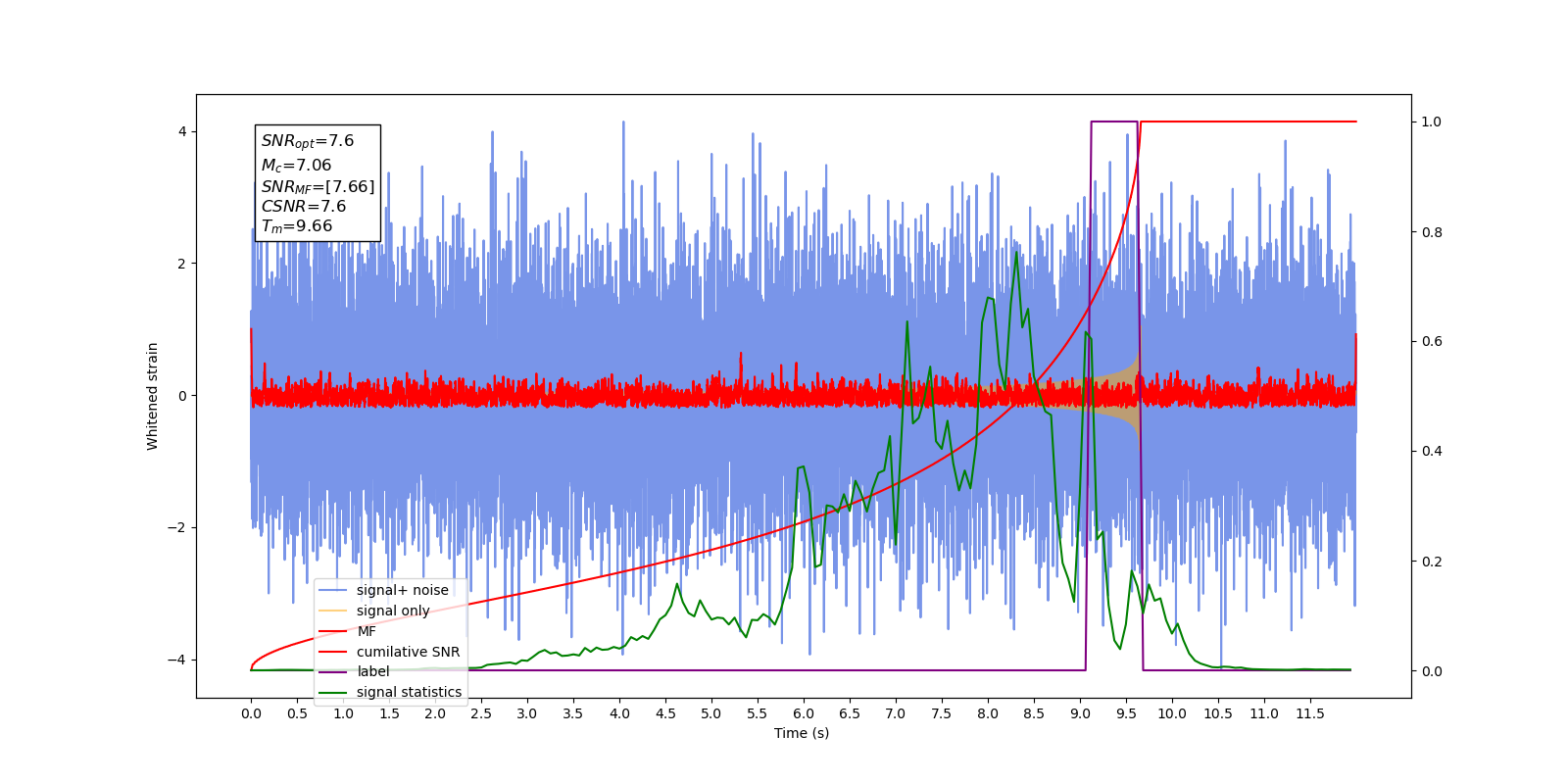1568x784 pixels.
Task: Click the top of the purple label pulse
Action: 1114,122
